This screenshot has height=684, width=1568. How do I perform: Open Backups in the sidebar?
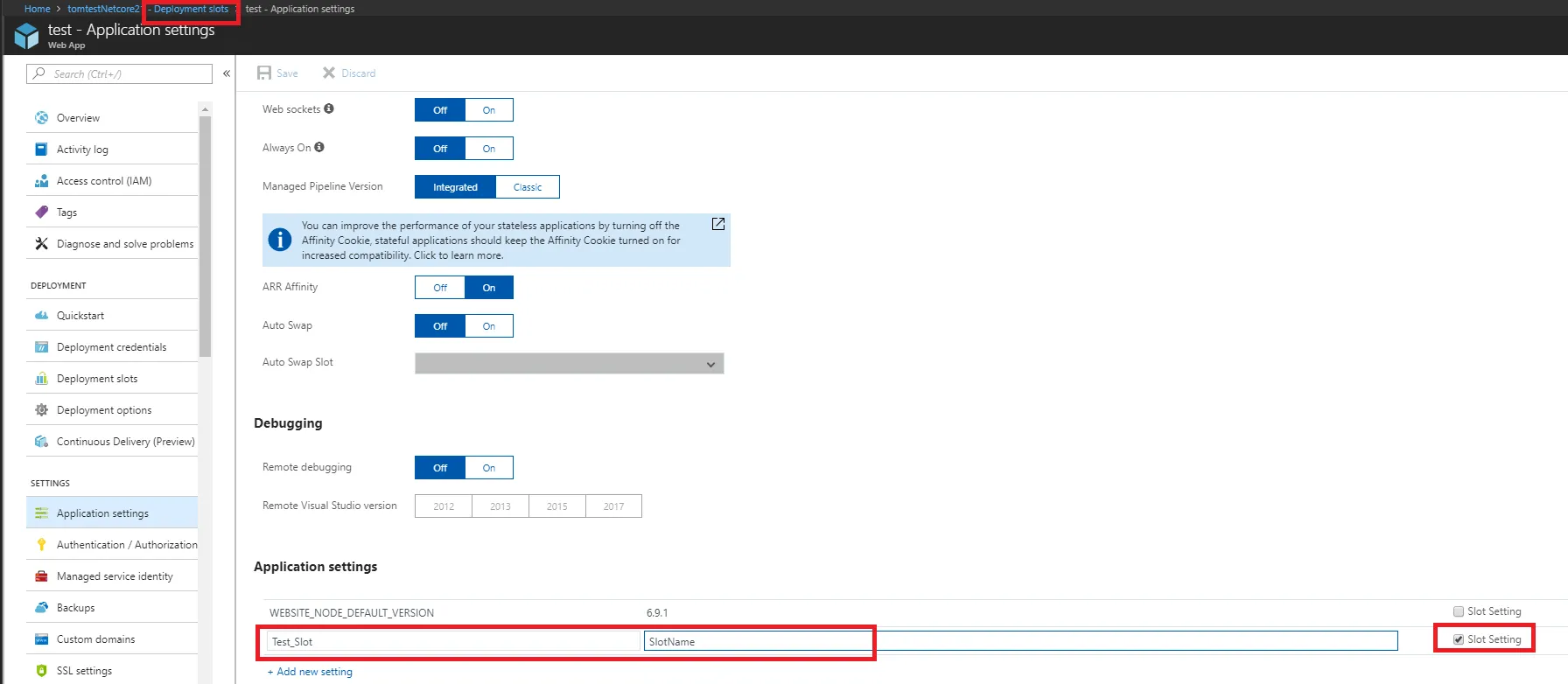pyautogui.click(x=112, y=608)
